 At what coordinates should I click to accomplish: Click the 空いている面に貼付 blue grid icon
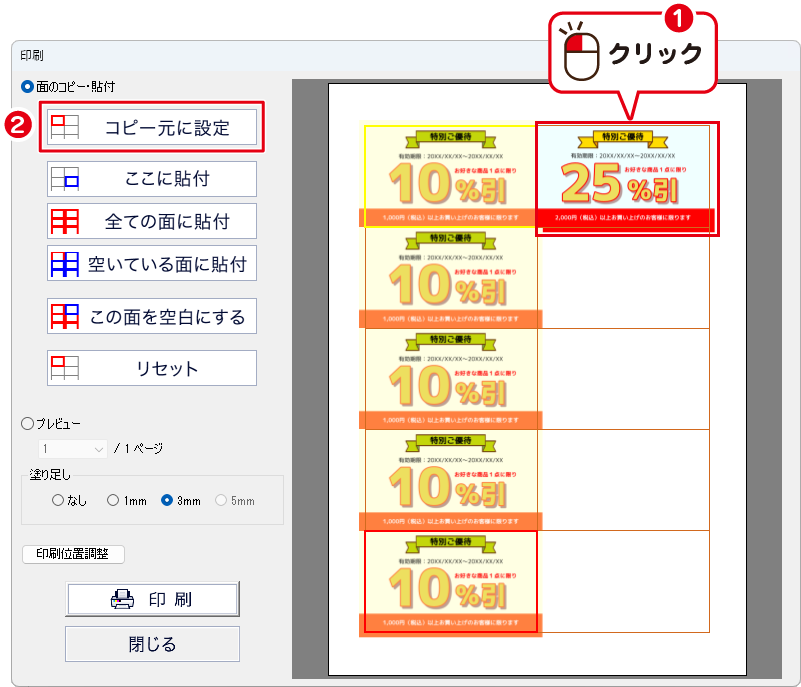pos(64,264)
